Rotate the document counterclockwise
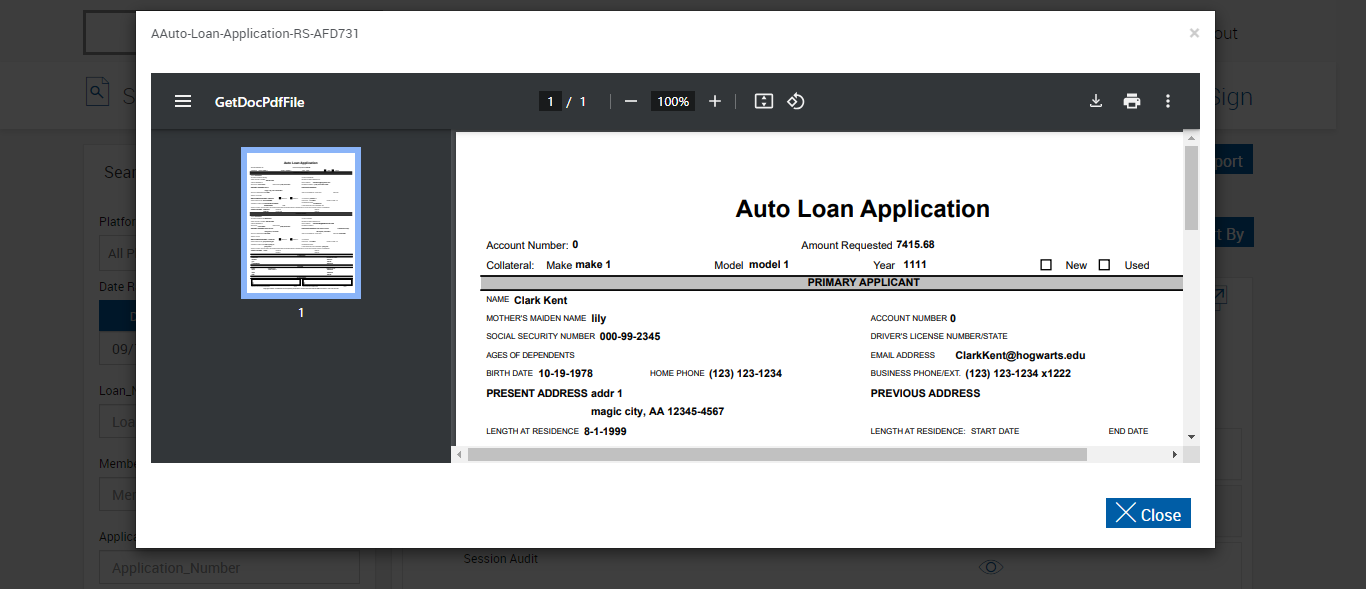The height and width of the screenshot is (589, 1366). (796, 101)
